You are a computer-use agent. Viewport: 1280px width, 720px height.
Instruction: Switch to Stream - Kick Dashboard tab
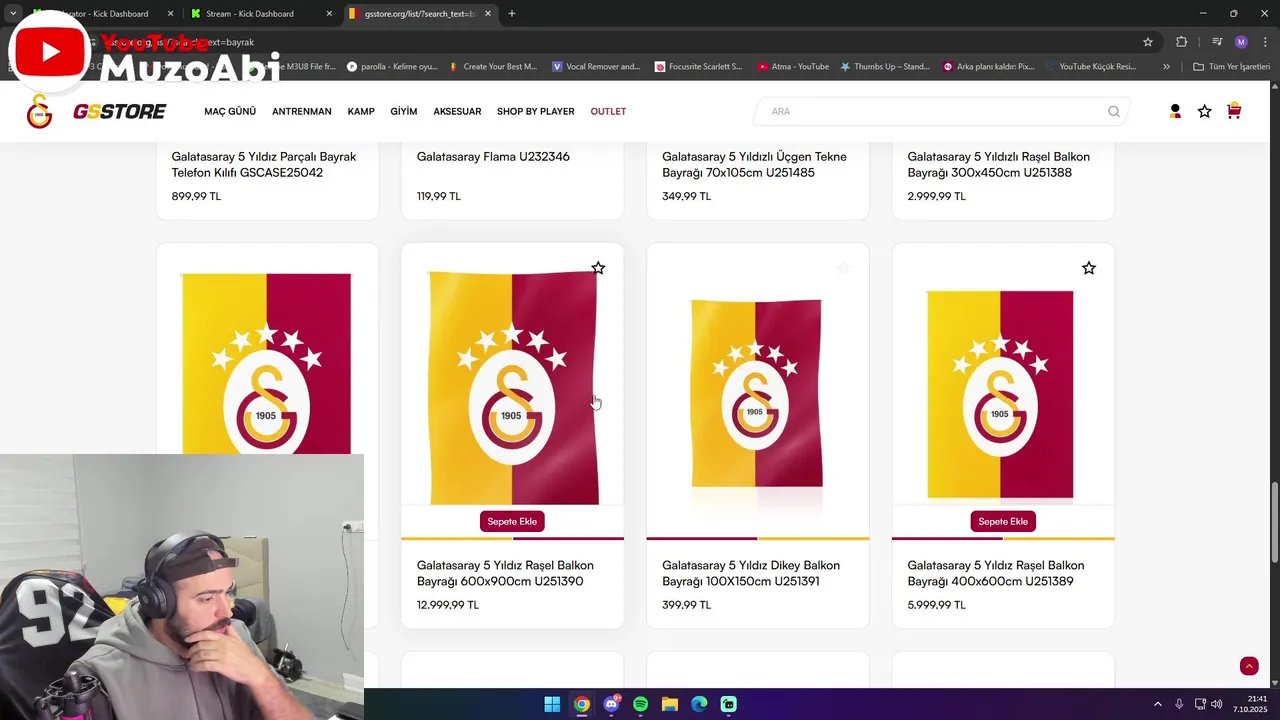tap(260, 13)
